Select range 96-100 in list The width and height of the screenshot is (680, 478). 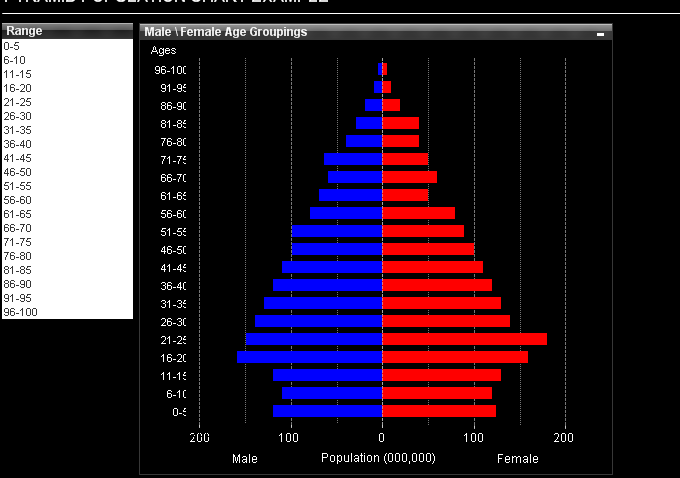[67, 312]
